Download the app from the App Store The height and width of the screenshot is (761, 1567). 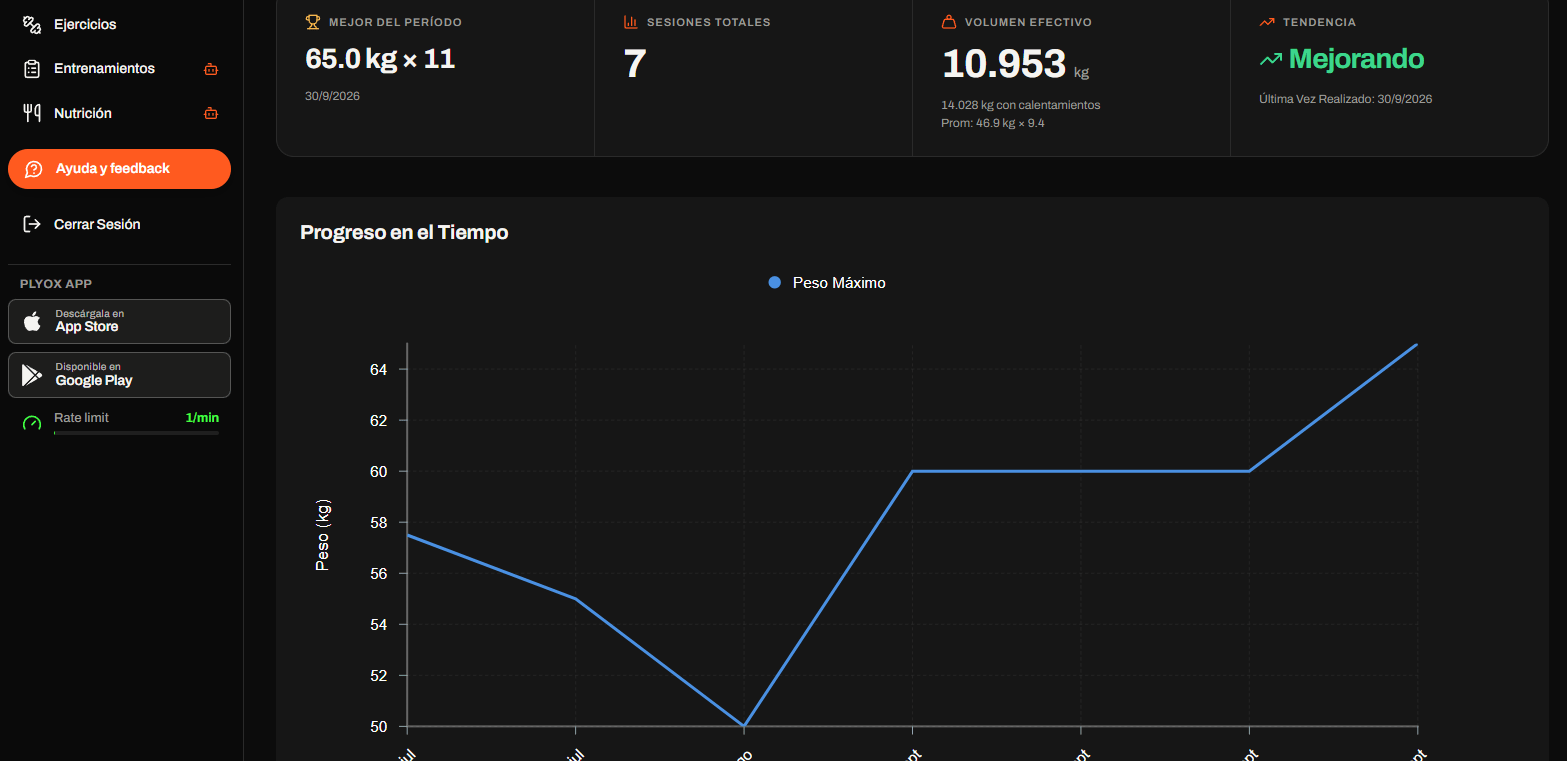click(x=119, y=321)
